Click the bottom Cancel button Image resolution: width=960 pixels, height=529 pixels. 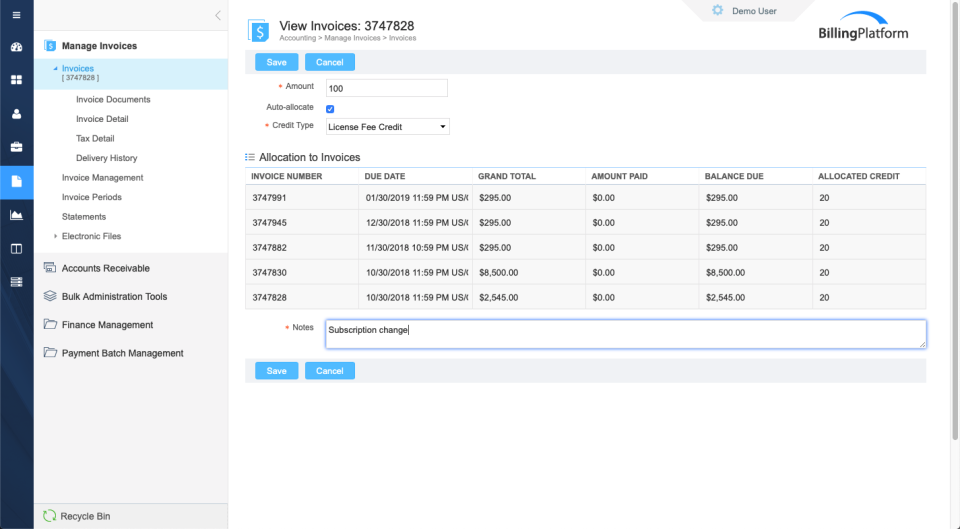click(x=329, y=370)
